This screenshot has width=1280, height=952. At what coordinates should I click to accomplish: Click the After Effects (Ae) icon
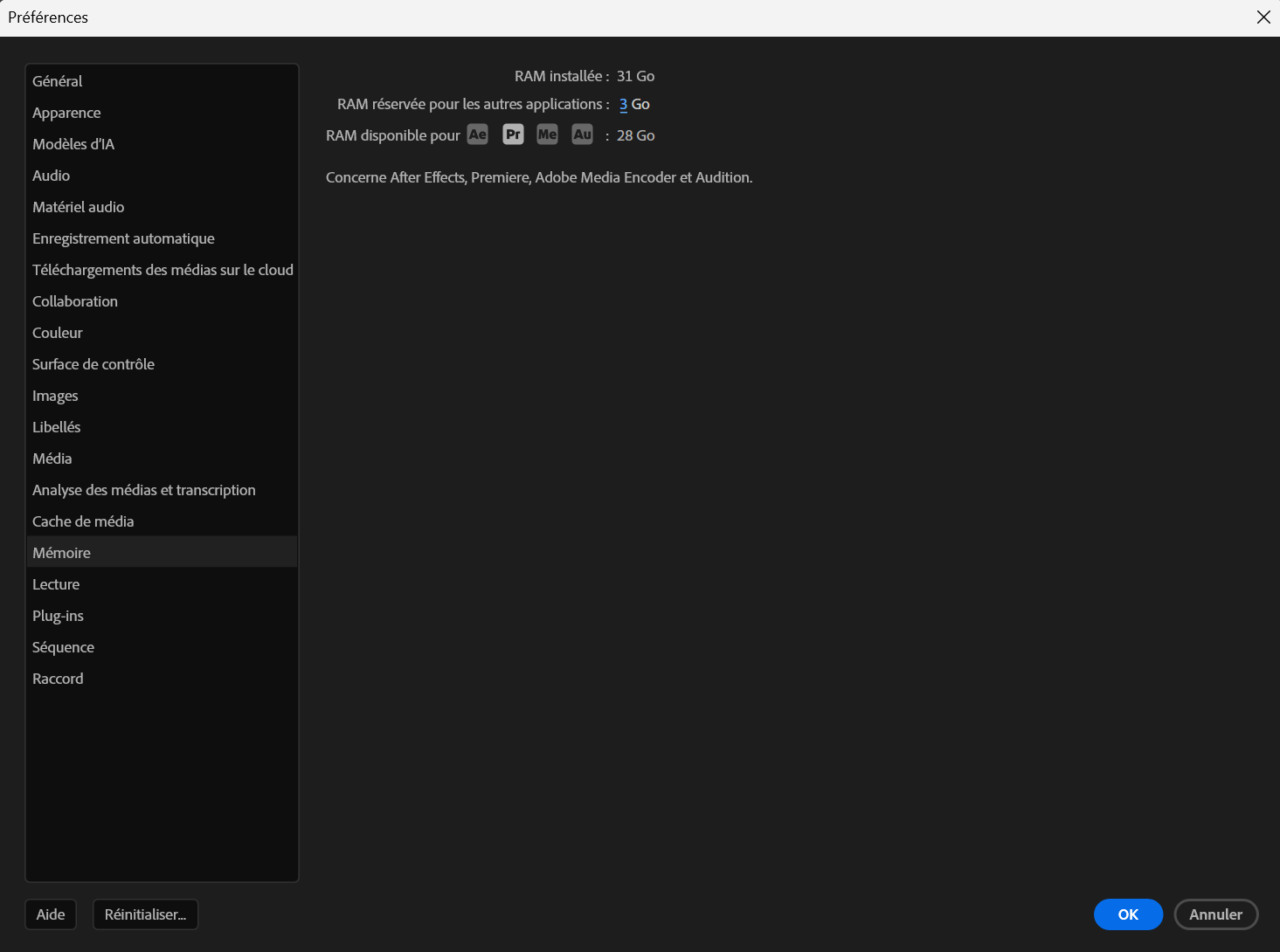[477, 135]
